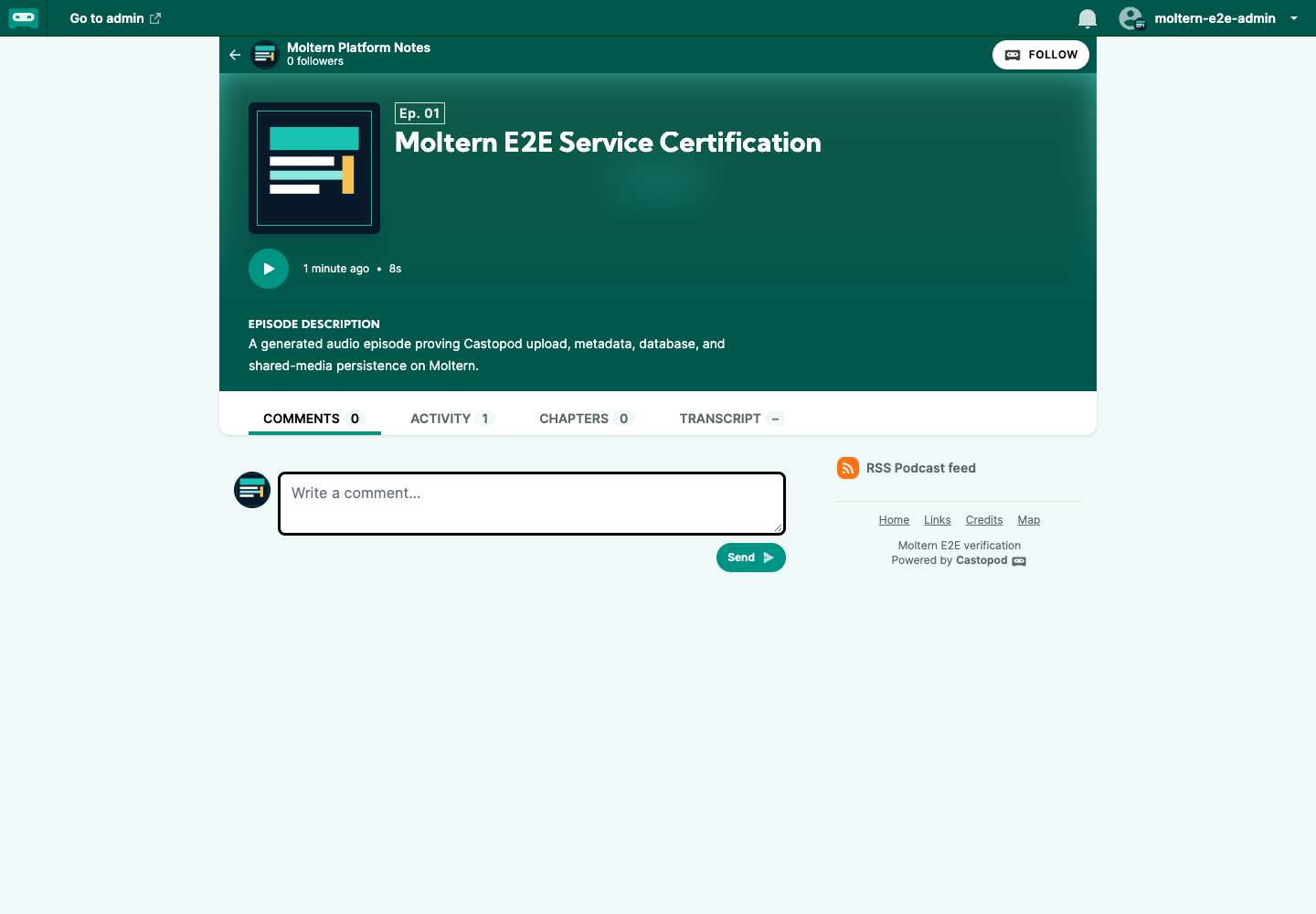Click the Send comment button
The image size is (1316, 914).
coord(751,558)
